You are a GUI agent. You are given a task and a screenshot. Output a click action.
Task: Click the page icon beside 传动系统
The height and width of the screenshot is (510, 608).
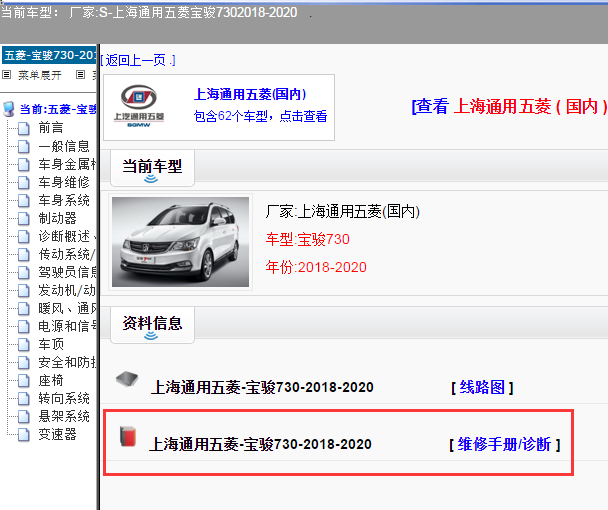point(24,254)
